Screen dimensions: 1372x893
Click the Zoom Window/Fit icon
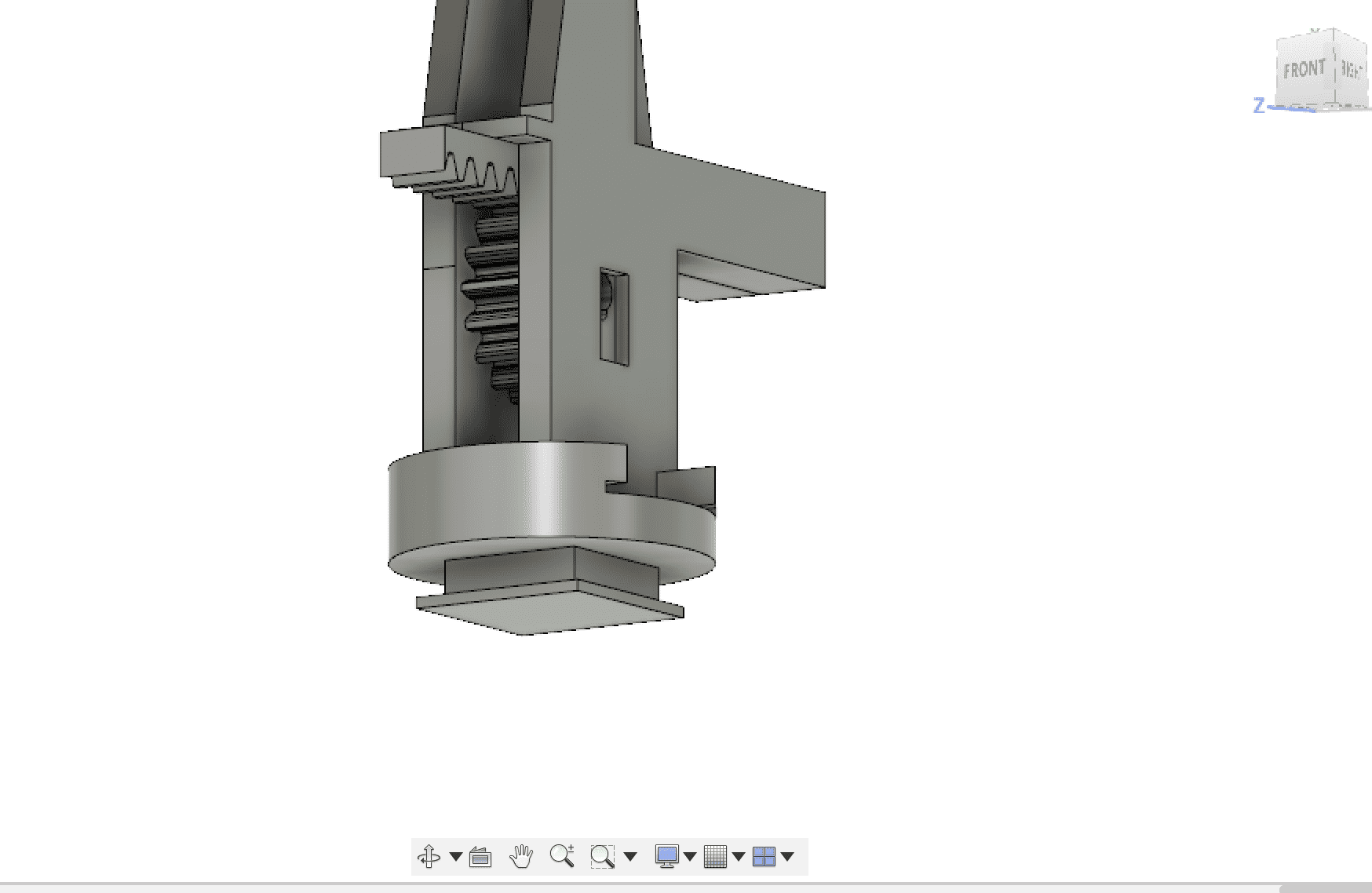point(603,856)
